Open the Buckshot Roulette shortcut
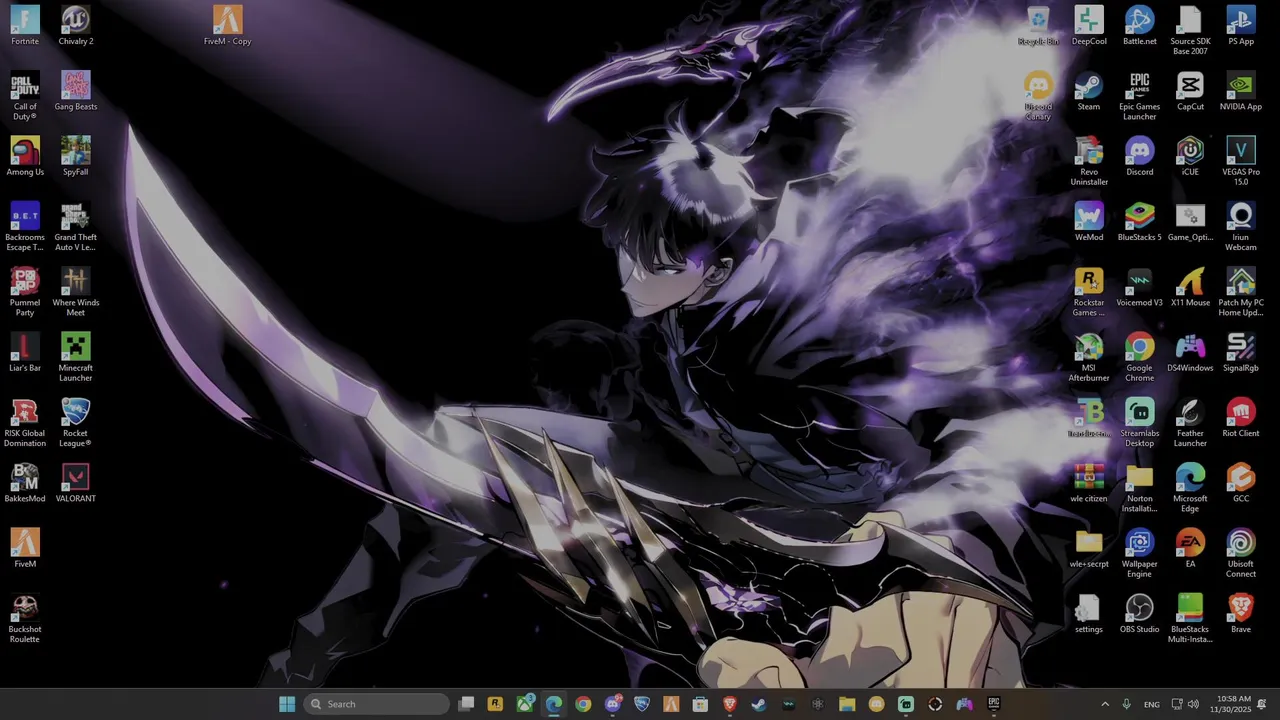 pos(25,619)
